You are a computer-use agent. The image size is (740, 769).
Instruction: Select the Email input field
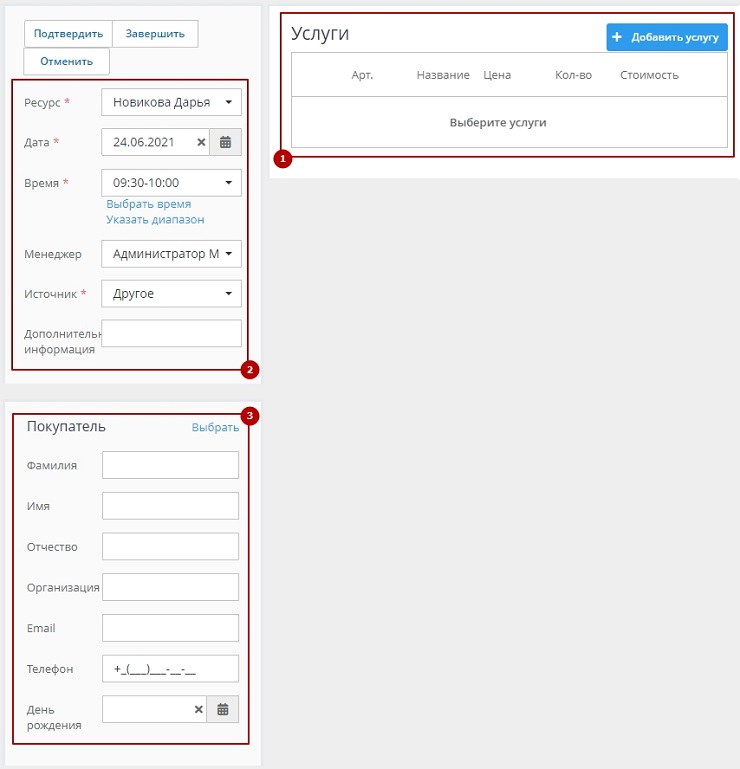point(170,628)
